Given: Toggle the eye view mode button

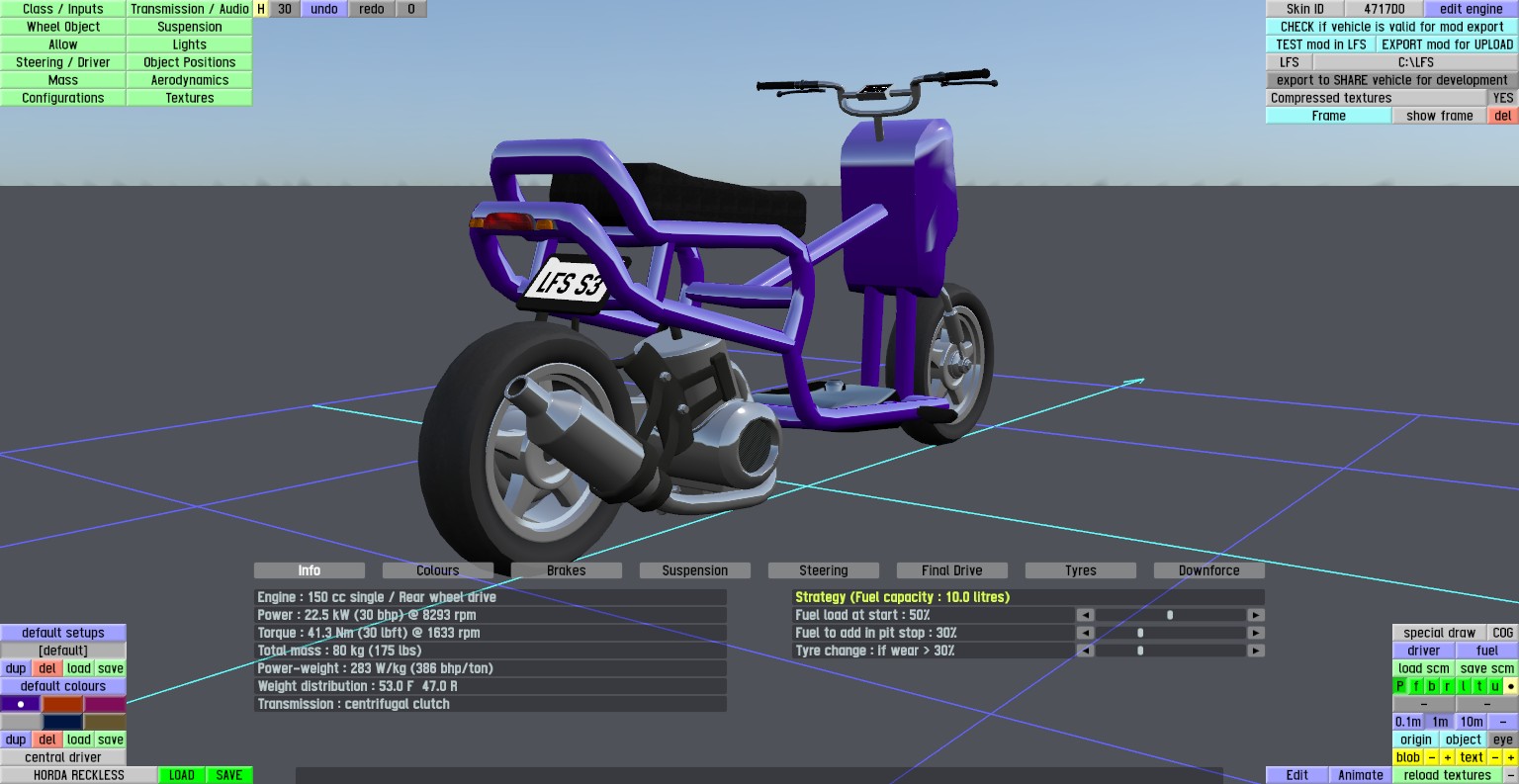Looking at the screenshot, I should pos(1503,740).
